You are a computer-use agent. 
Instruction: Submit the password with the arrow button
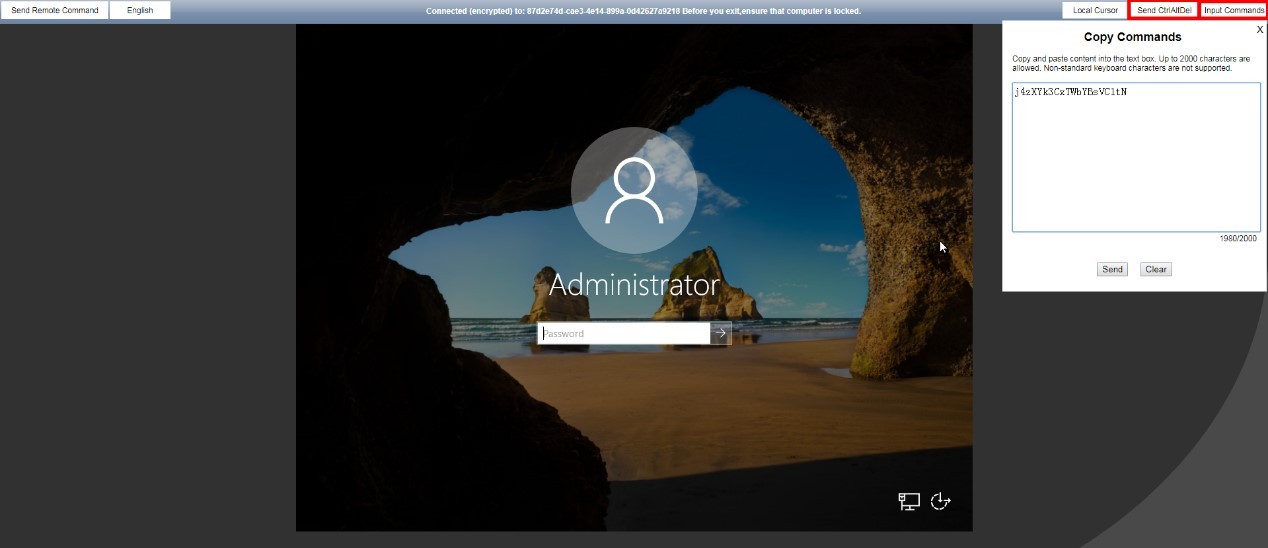point(721,333)
